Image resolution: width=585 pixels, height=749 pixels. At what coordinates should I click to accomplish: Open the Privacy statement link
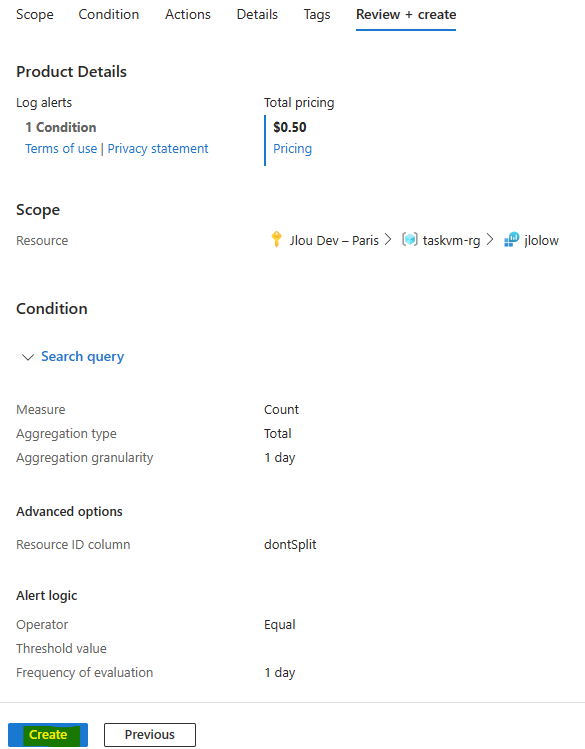point(158,149)
